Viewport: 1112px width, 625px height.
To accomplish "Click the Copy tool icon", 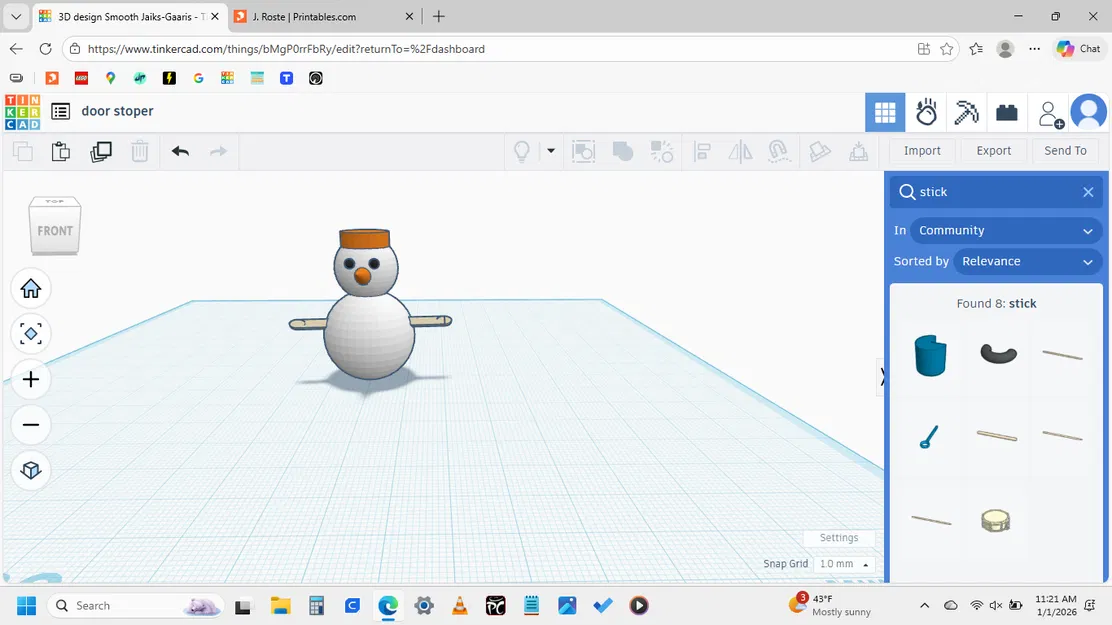I will pos(23,151).
